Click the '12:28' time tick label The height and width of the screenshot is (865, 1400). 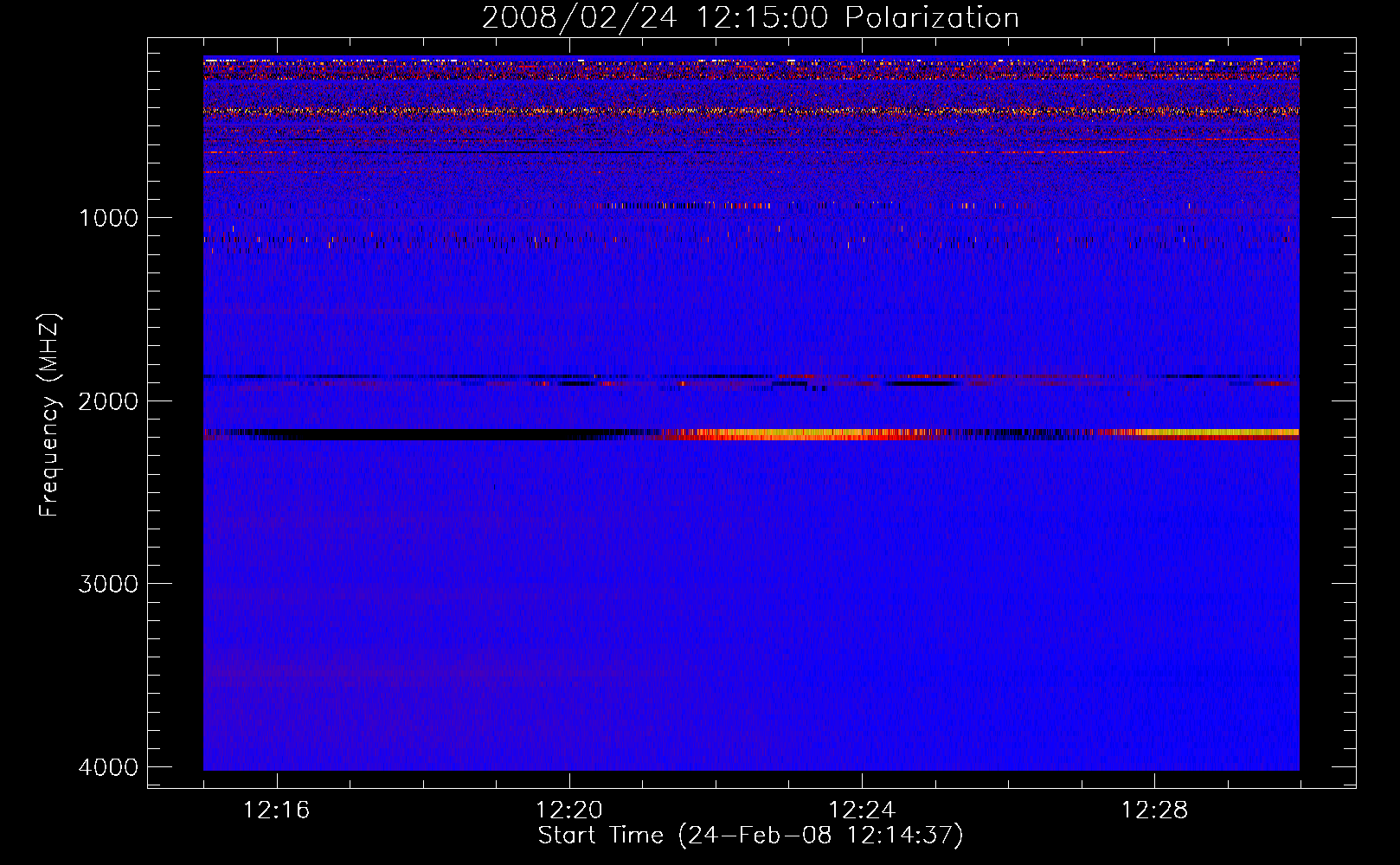[x=1154, y=811]
